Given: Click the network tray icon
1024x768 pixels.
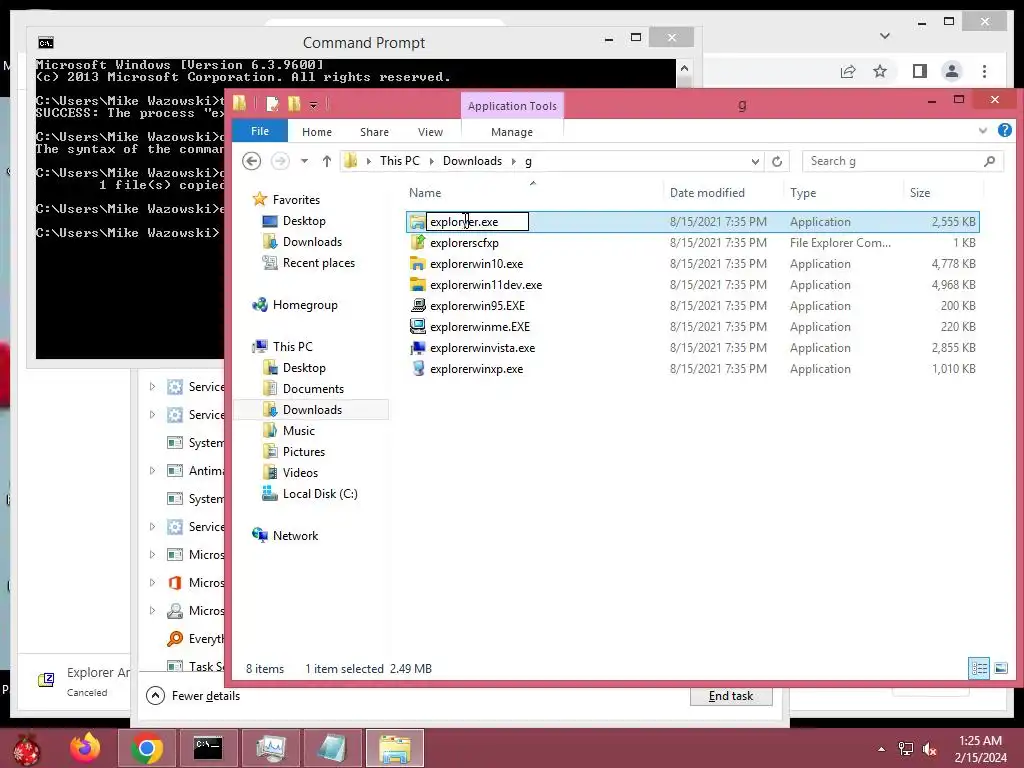Looking at the screenshot, I should pos(906,749).
